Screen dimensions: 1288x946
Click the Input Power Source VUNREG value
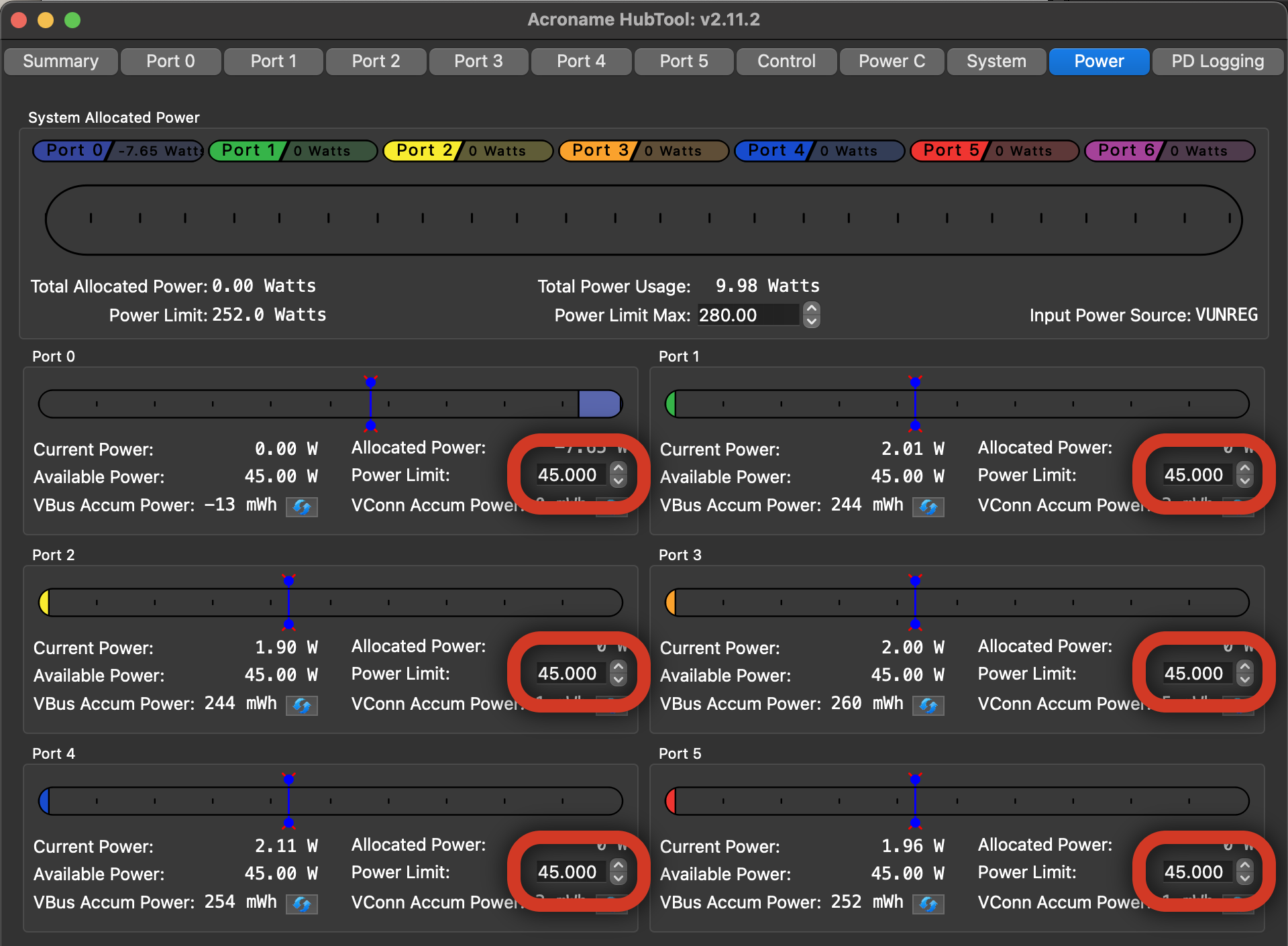pyautogui.click(x=1226, y=315)
